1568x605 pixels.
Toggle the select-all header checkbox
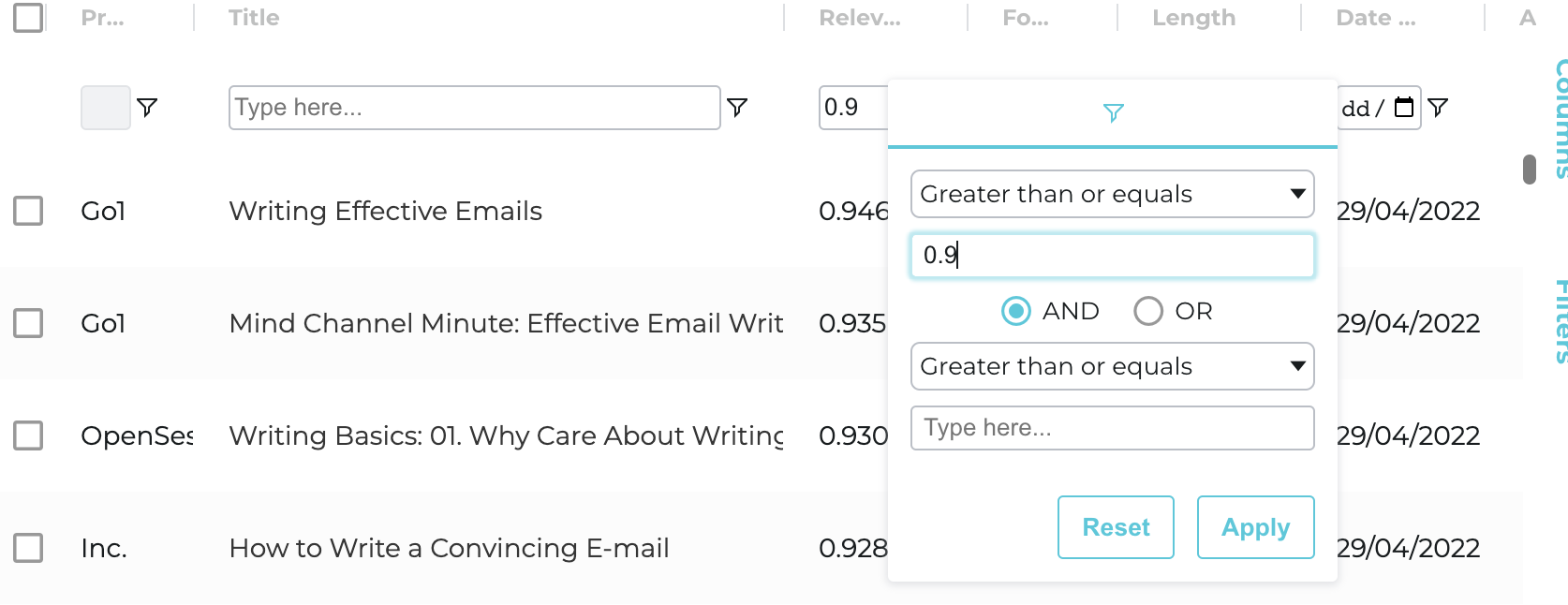tap(28, 18)
